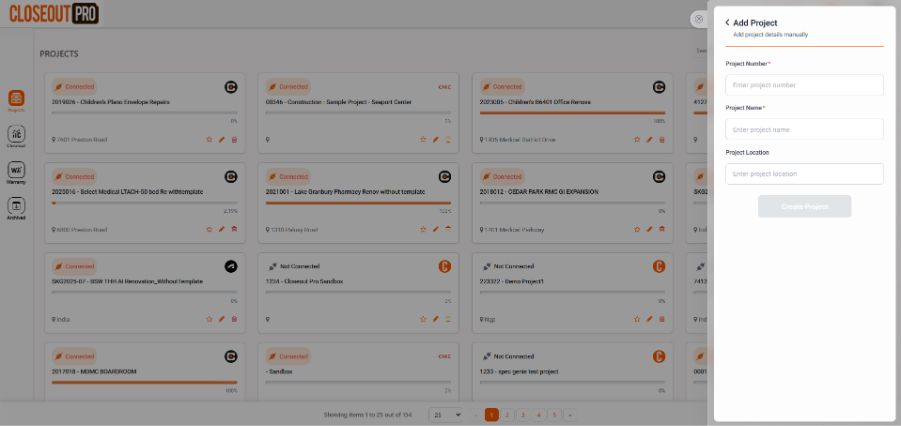The height and width of the screenshot is (426, 901).
Task: Edit the Lake Granbury Pharmacy Renov project
Action: [x=436, y=229]
